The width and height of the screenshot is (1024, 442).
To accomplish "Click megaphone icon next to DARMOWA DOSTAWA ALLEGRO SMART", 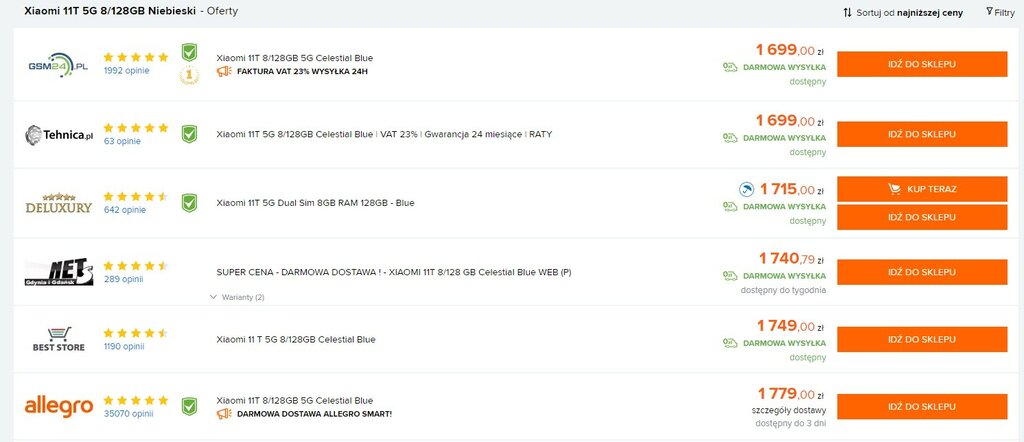I will [x=224, y=413].
